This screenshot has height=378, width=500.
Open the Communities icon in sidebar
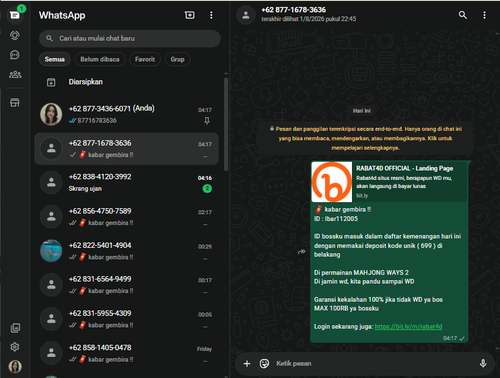(15, 74)
